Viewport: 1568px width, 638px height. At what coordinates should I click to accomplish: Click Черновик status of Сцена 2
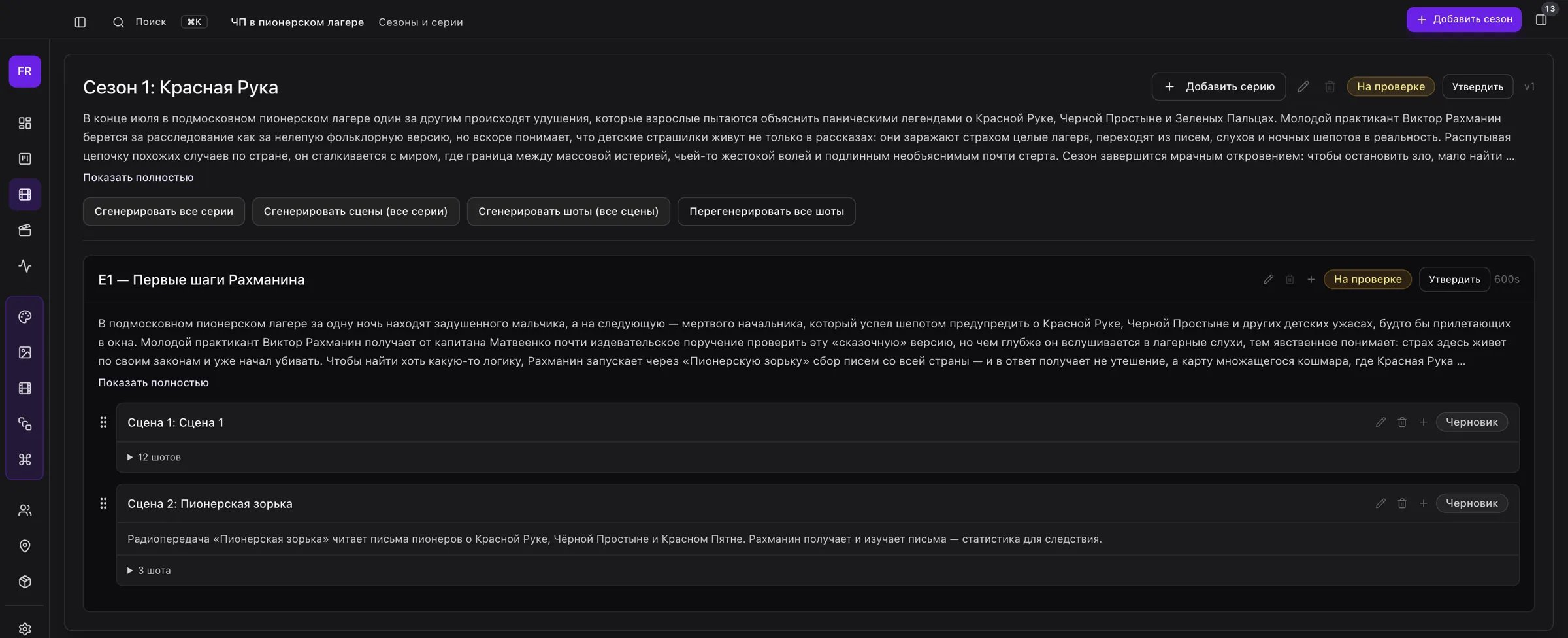[x=1472, y=503]
